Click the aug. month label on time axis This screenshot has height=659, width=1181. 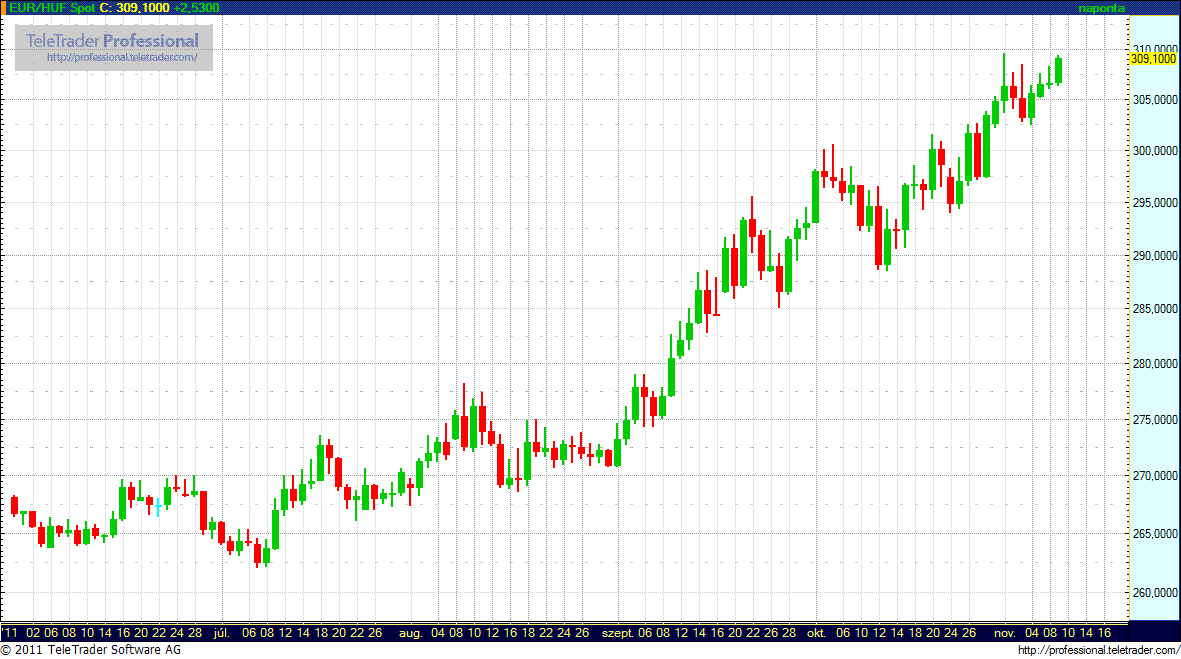[410, 633]
